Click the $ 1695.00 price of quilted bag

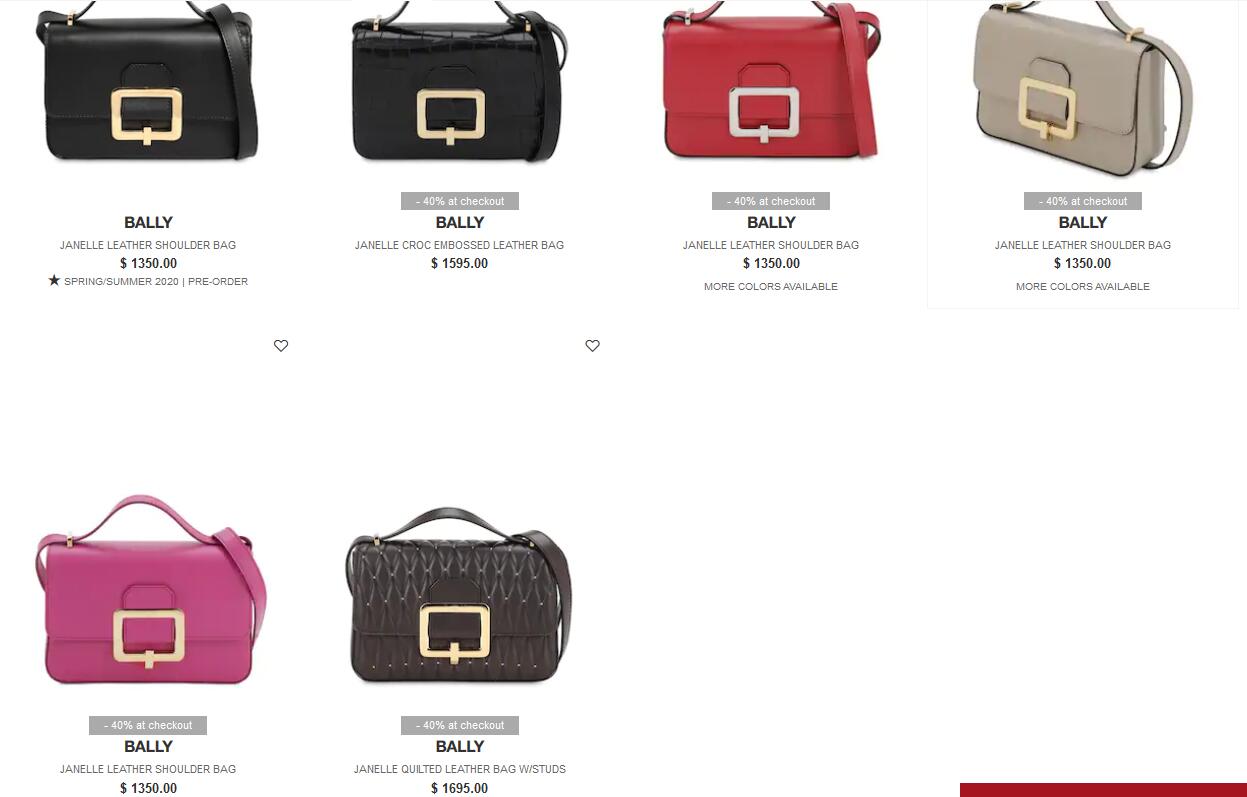click(460, 789)
